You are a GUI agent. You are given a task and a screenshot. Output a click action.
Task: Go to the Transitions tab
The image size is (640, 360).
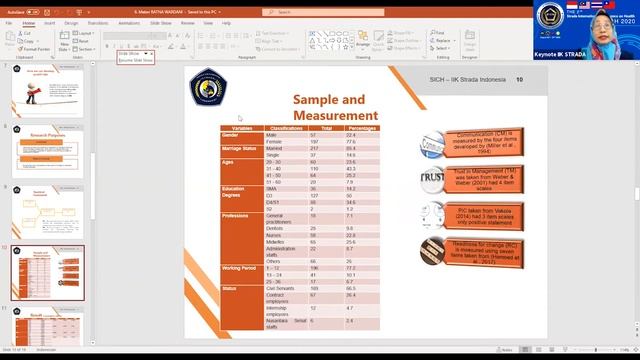click(x=98, y=23)
